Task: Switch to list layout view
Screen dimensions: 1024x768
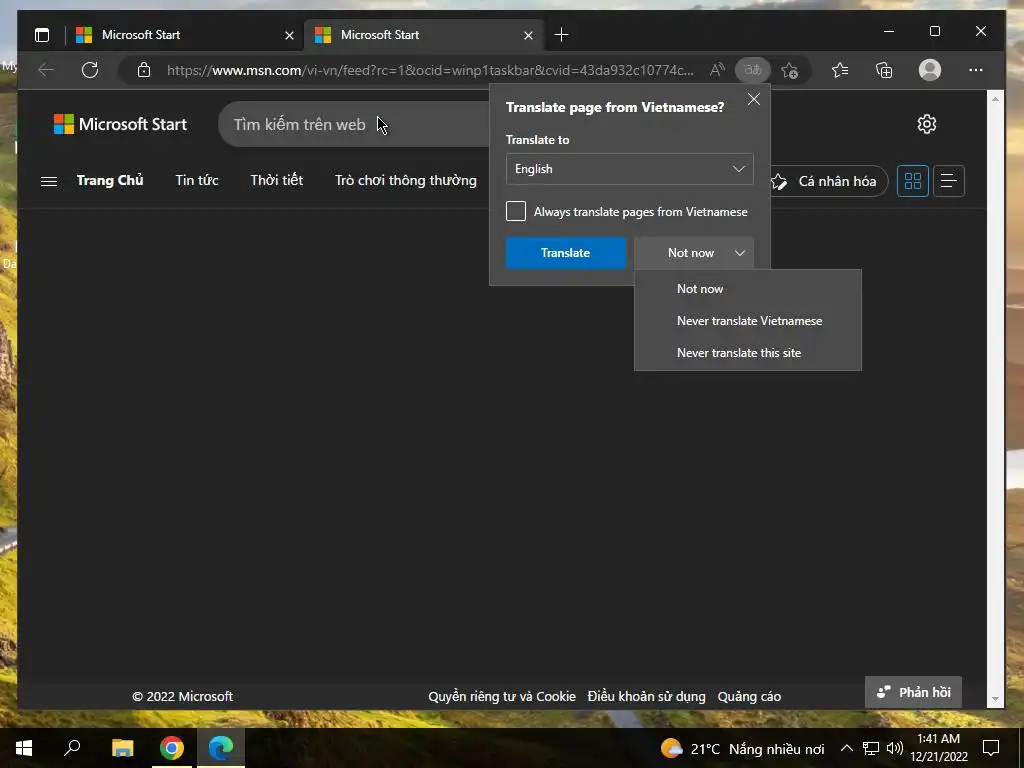Action: point(948,181)
